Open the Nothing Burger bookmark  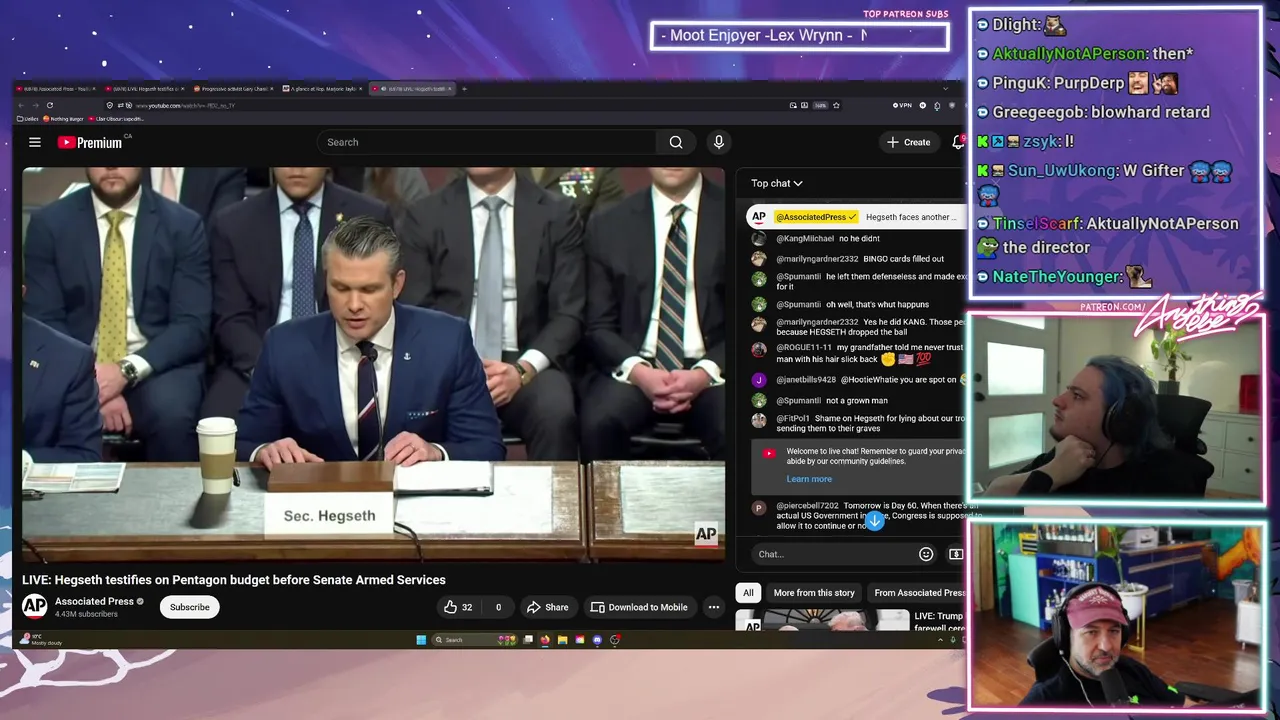coord(65,119)
